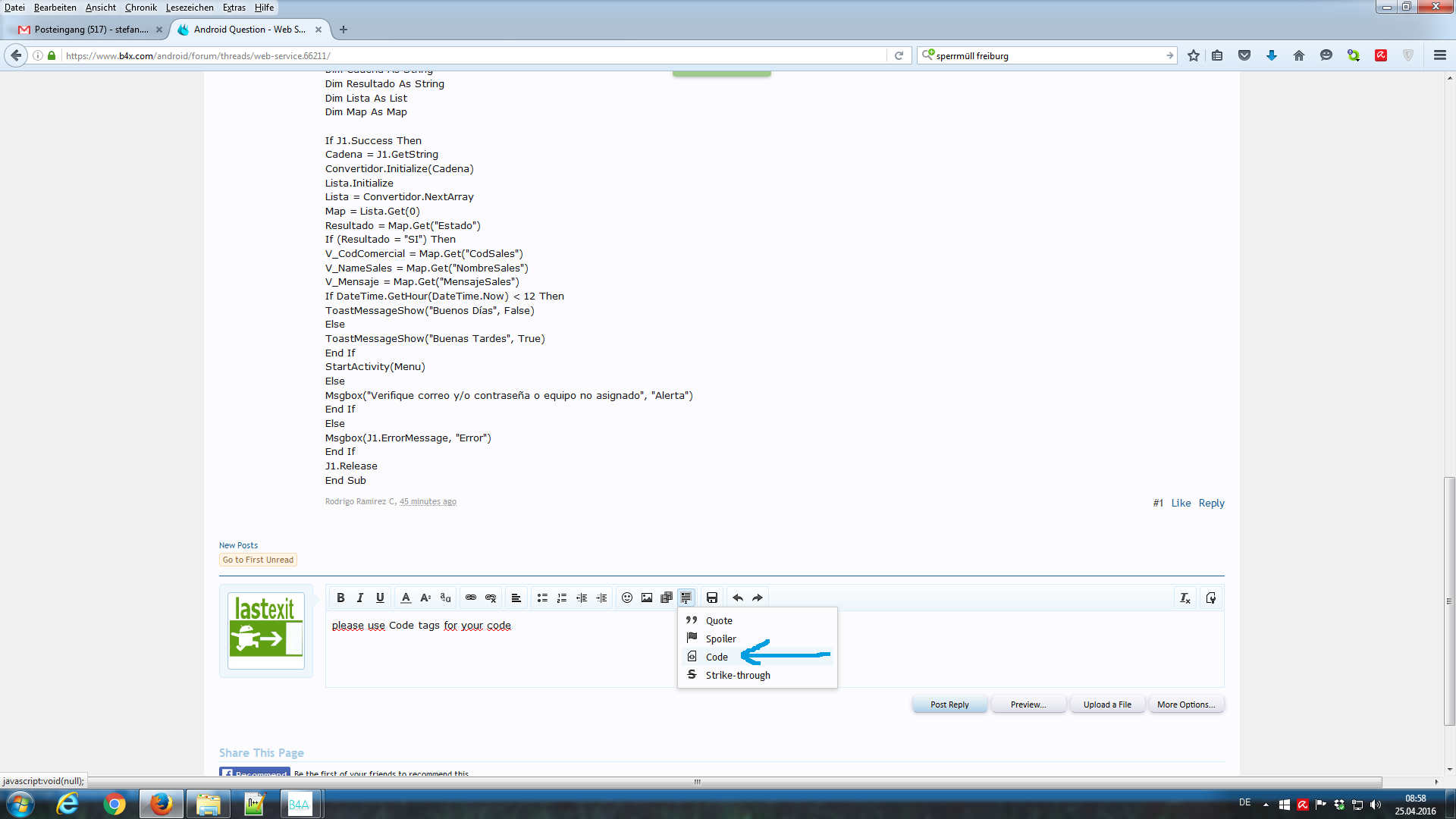Toggle bold formatting in reply editor
The width and height of the screenshot is (1456, 819).
coord(340,598)
